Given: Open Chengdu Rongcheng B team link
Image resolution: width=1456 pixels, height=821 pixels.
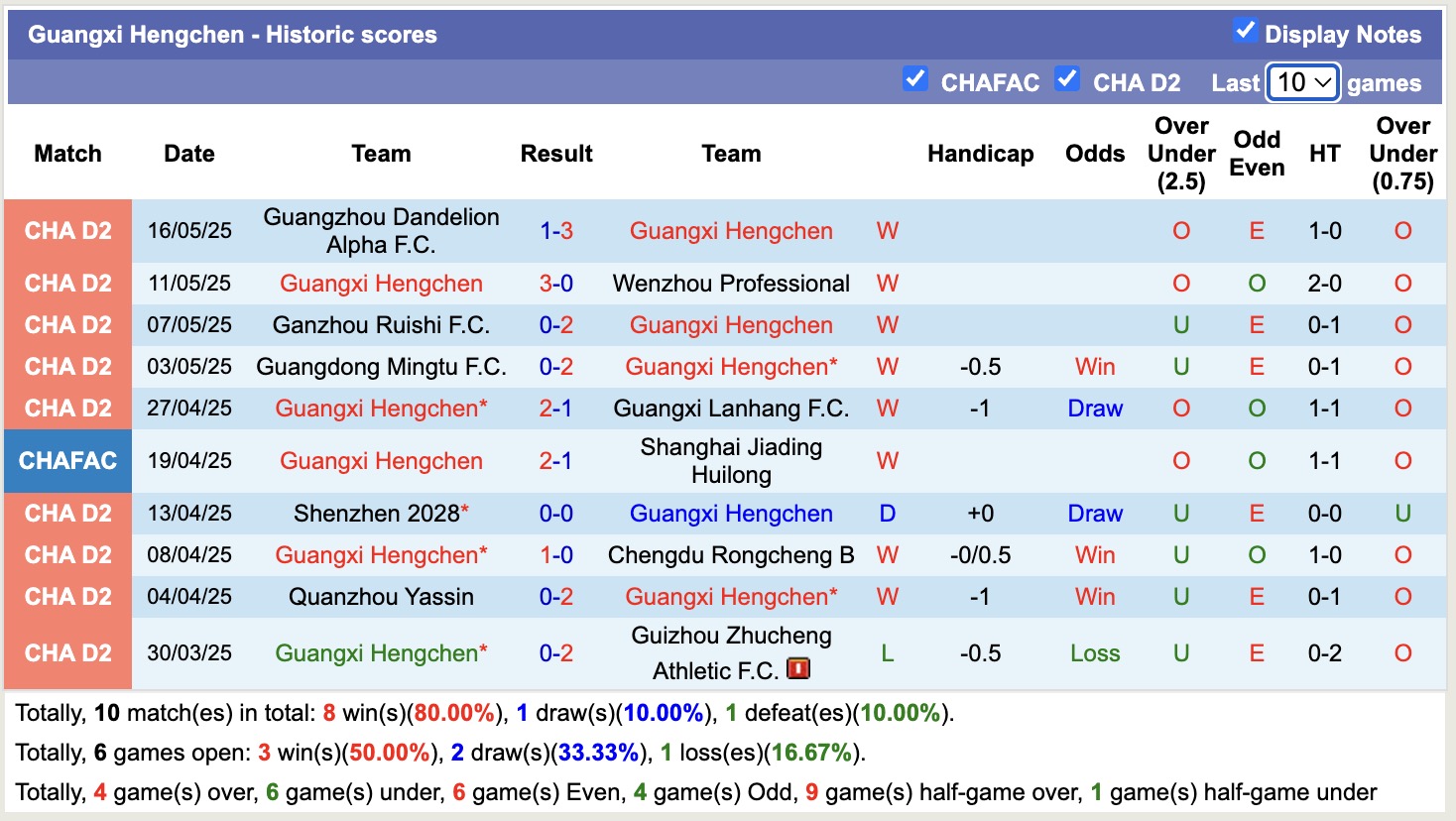Looking at the screenshot, I should [731, 555].
